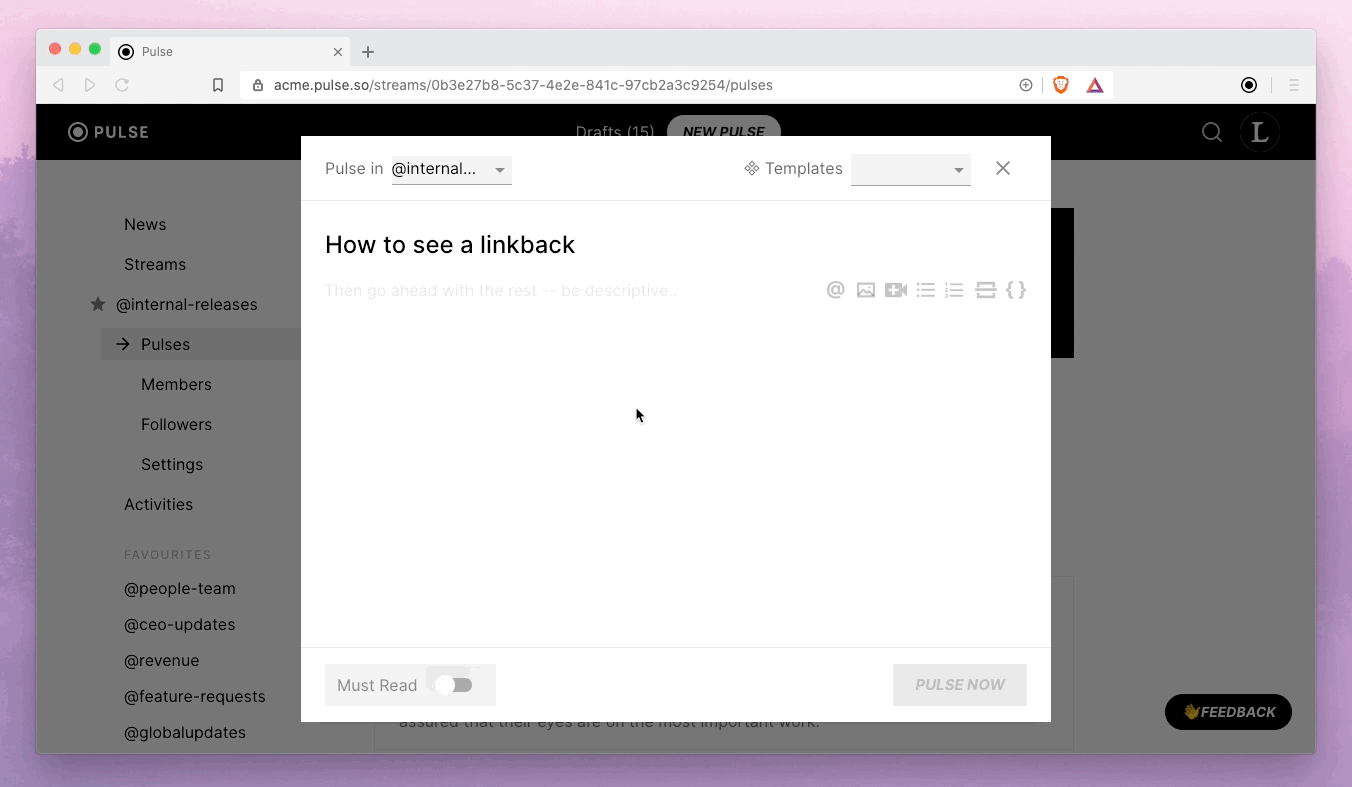Insert a numbered list
The width and height of the screenshot is (1352, 787).
955,290
